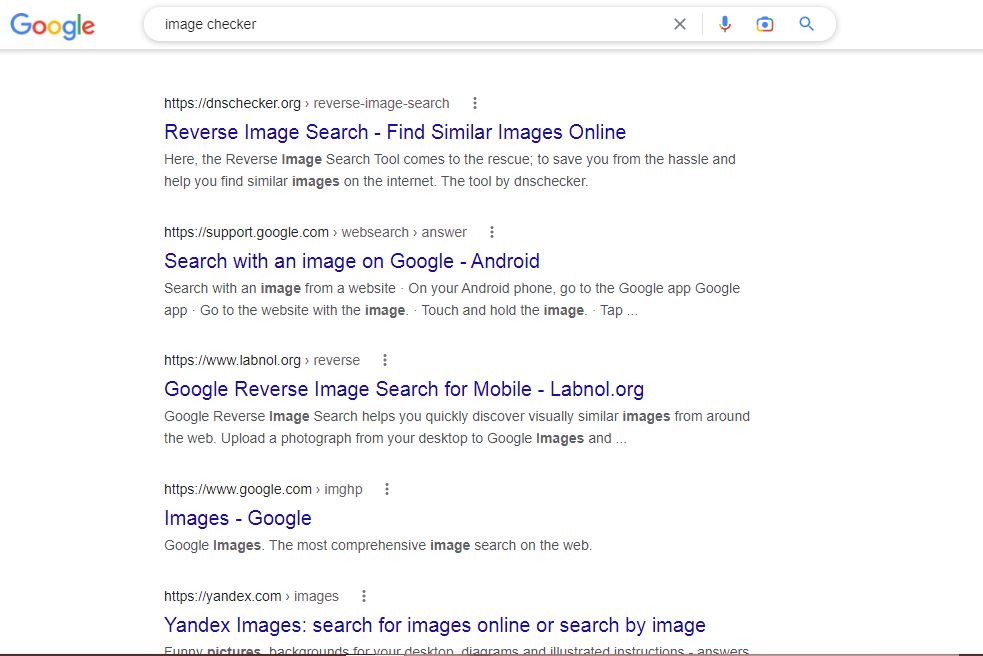Open the 'Images - Google' result

pyautogui.click(x=238, y=518)
